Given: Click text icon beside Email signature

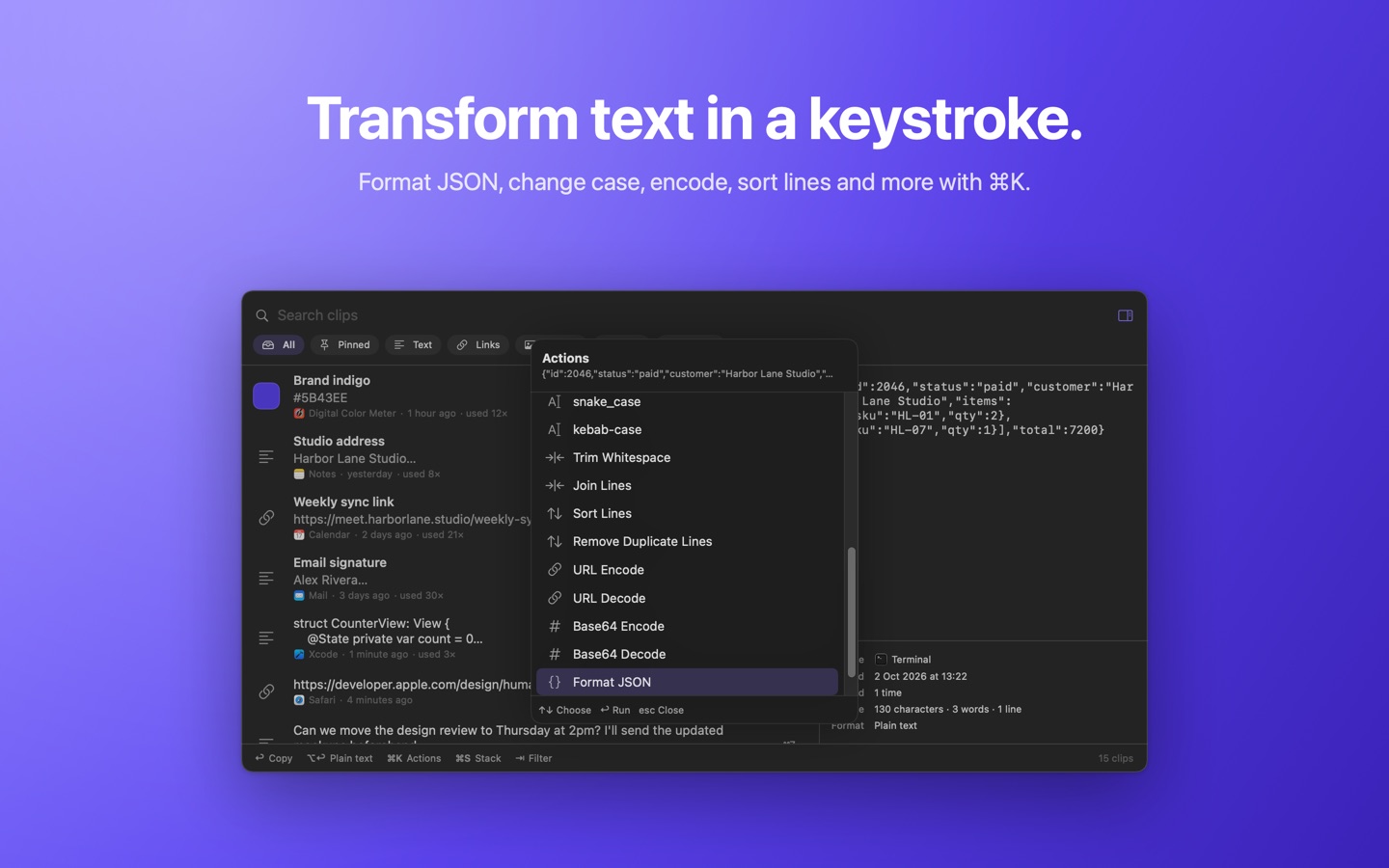Looking at the screenshot, I should [266, 579].
